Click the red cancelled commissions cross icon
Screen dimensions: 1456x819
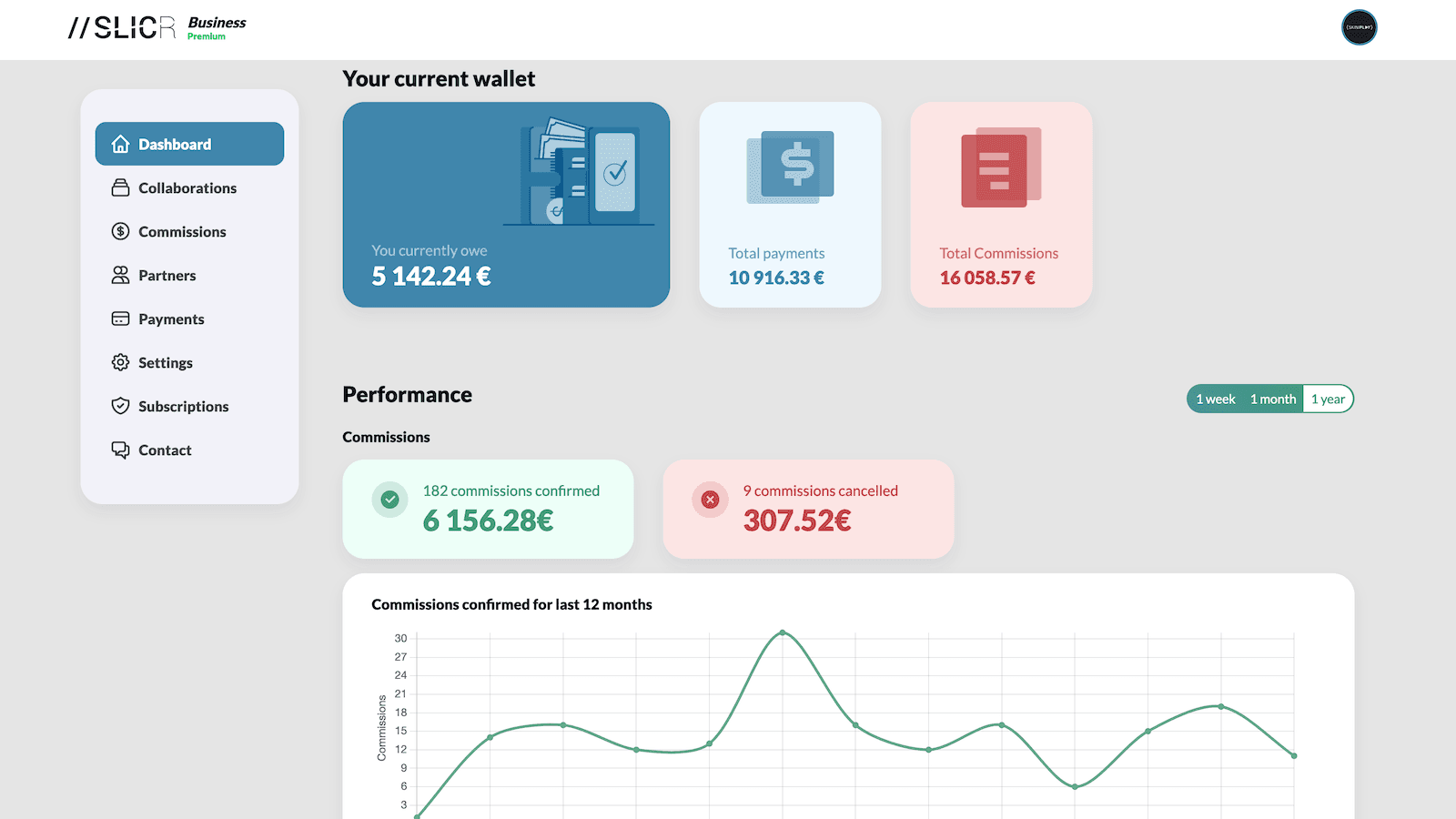pyautogui.click(x=710, y=499)
